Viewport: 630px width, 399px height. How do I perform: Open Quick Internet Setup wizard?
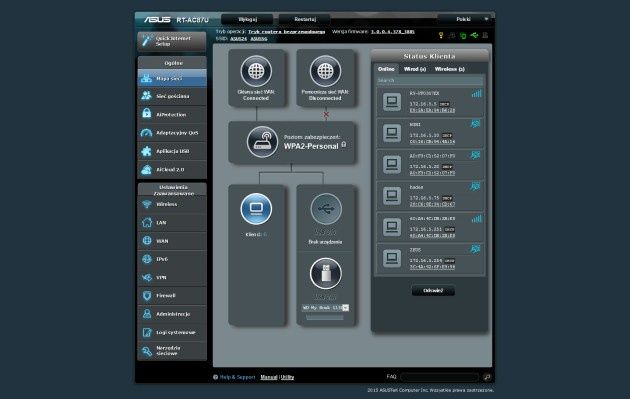(x=172, y=41)
